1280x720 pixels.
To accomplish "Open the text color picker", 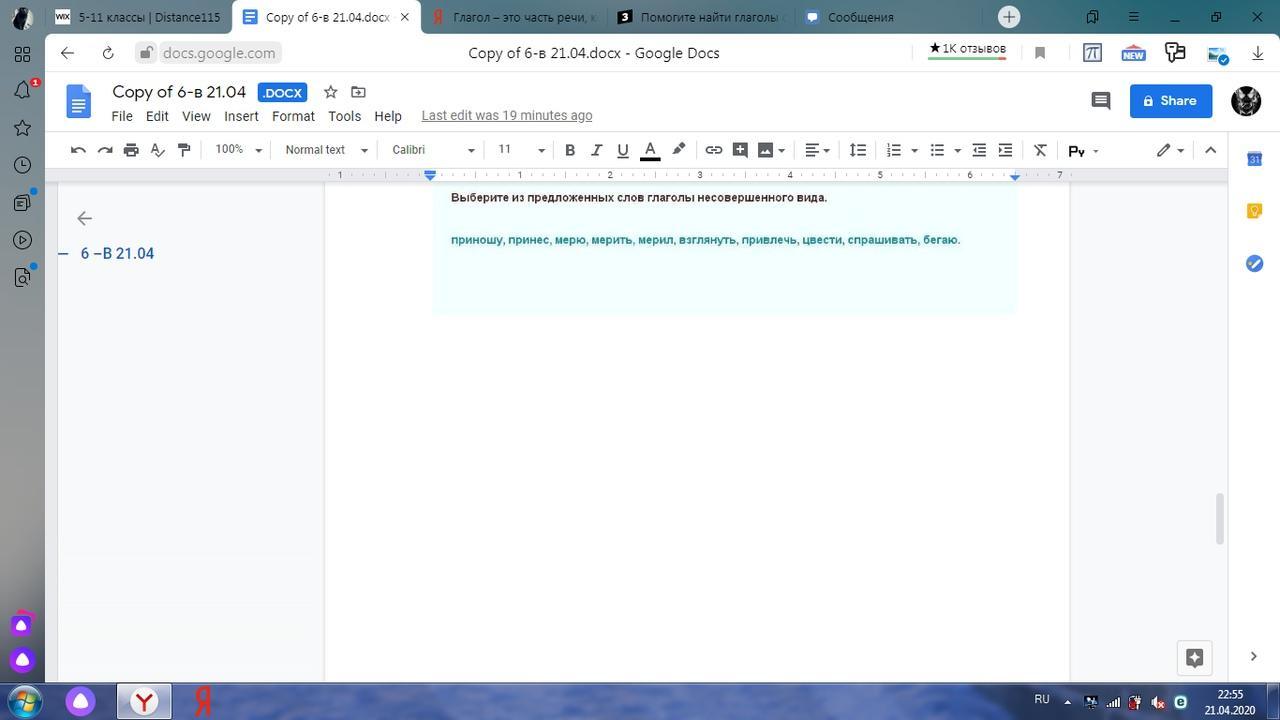I will pyautogui.click(x=649, y=150).
